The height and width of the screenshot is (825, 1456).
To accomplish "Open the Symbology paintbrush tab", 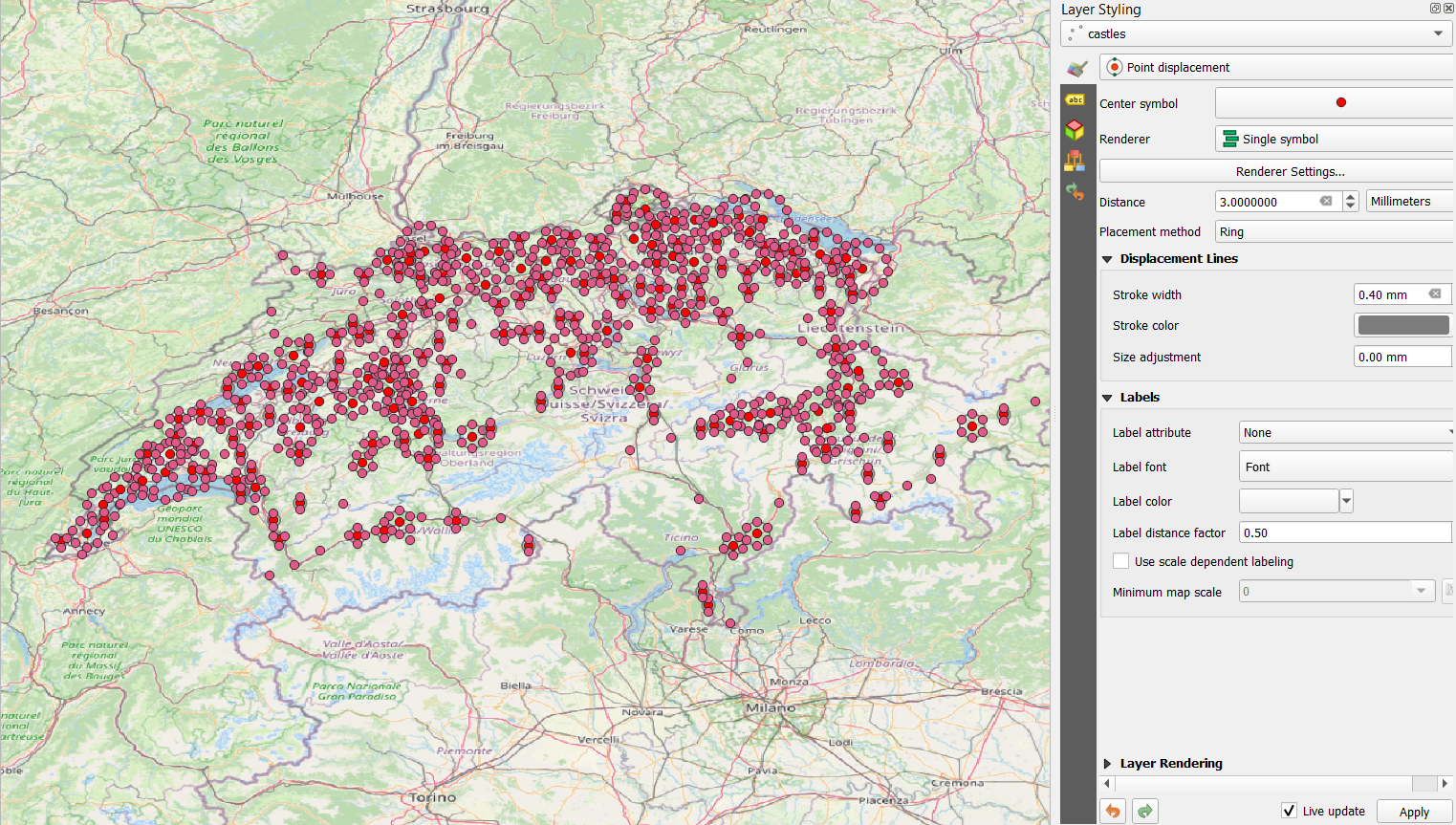I will tap(1077, 69).
